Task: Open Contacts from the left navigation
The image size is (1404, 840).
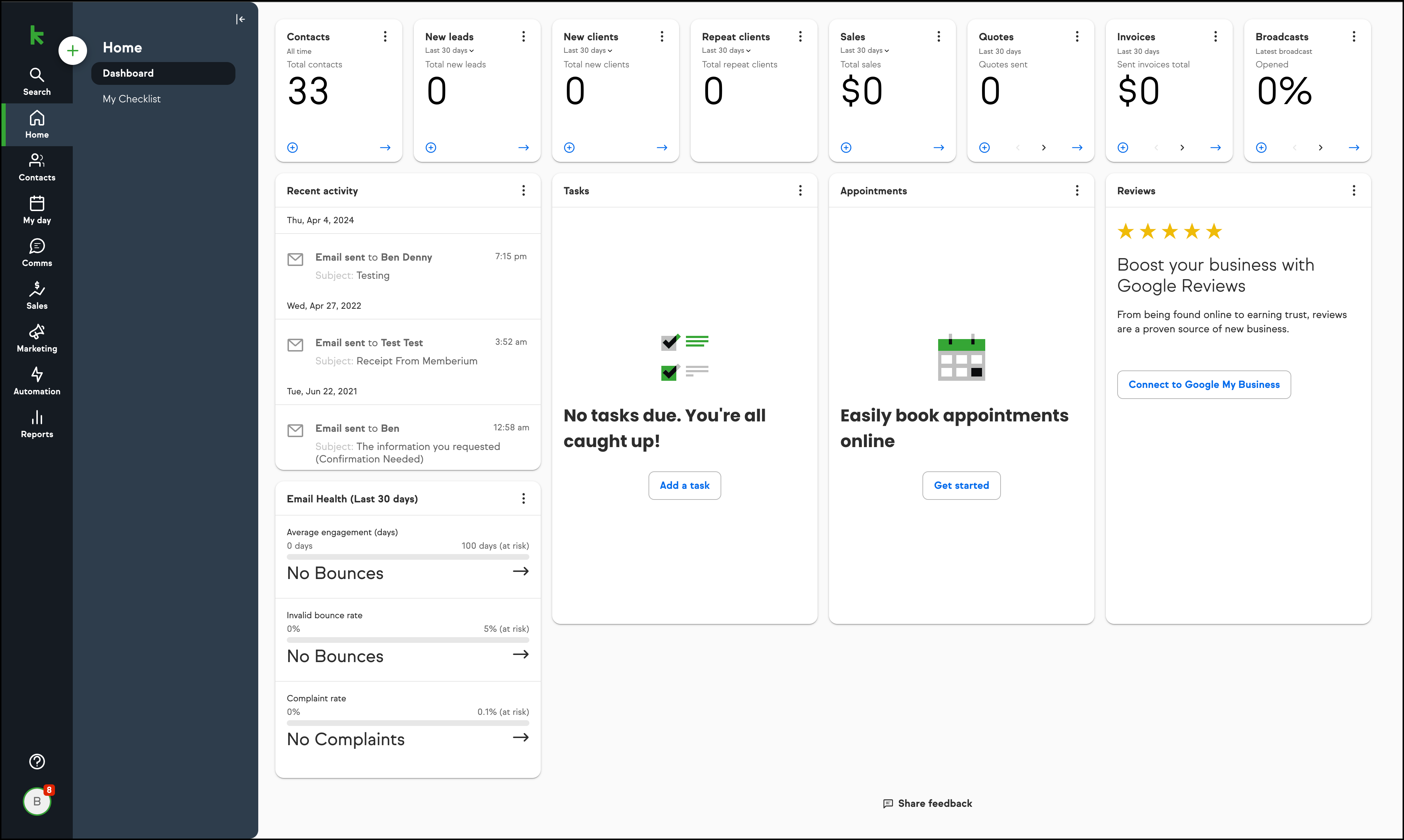Action: 37,168
